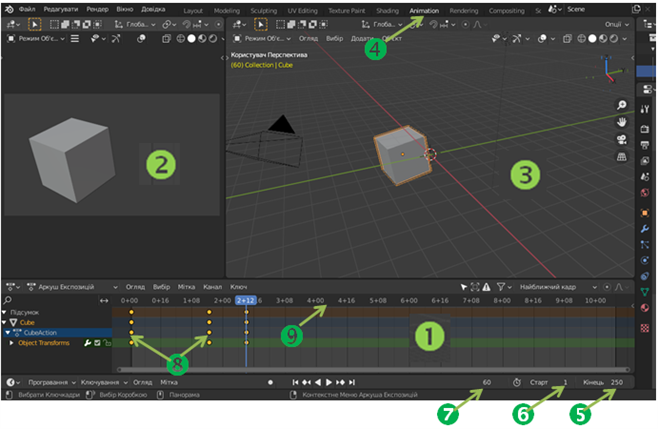Screen dimensions: 658x429
Task: Jump to first frame button
Action: [x=295, y=382]
